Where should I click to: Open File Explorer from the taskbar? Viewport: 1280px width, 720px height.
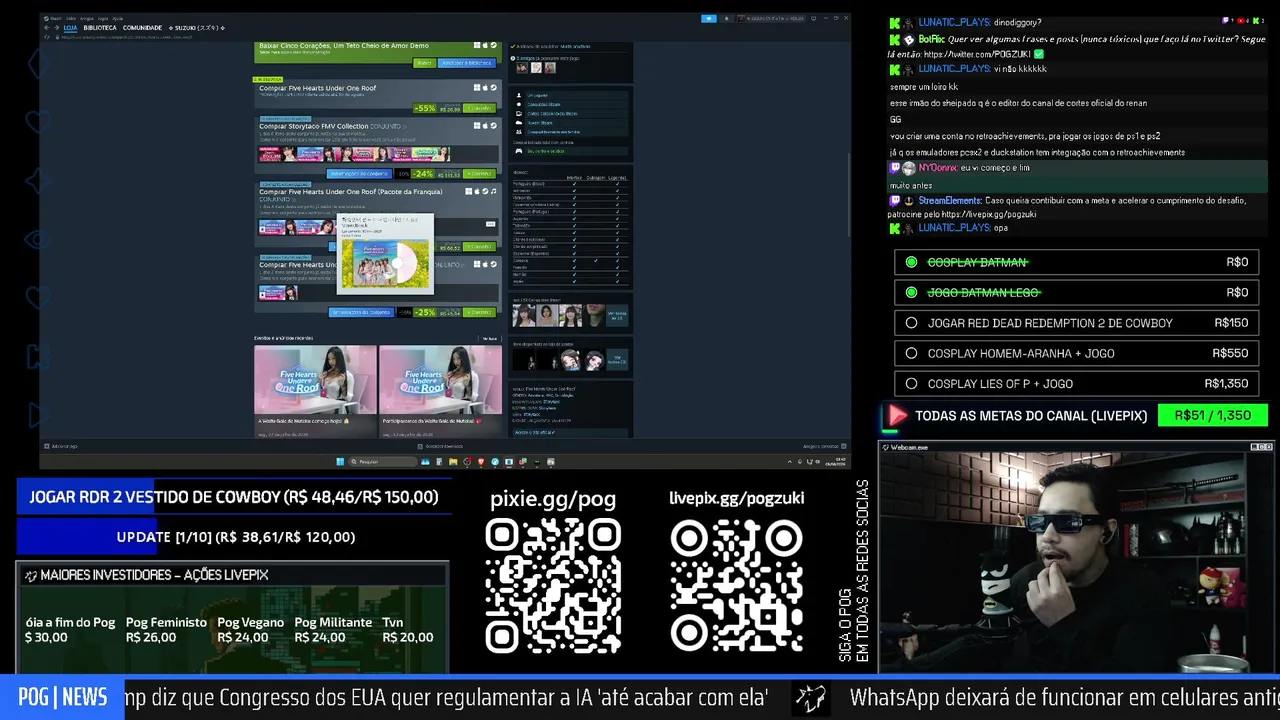453,462
